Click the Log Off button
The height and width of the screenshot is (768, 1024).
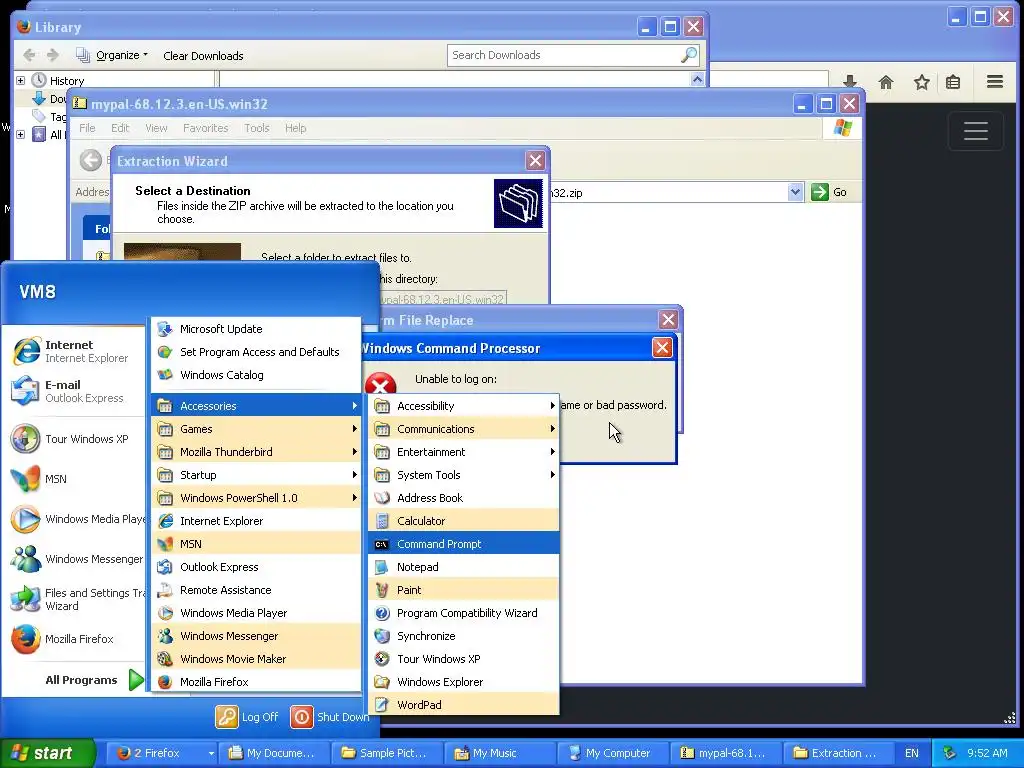coord(248,717)
